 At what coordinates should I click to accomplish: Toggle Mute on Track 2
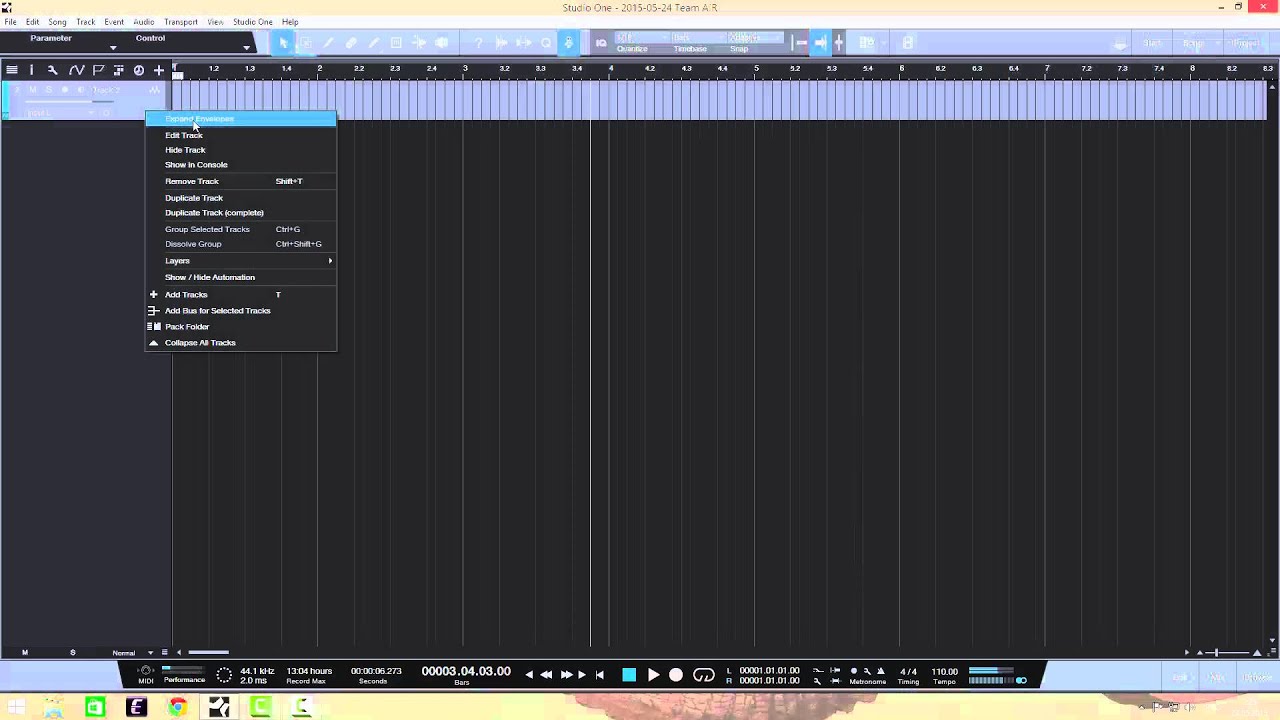coord(33,90)
